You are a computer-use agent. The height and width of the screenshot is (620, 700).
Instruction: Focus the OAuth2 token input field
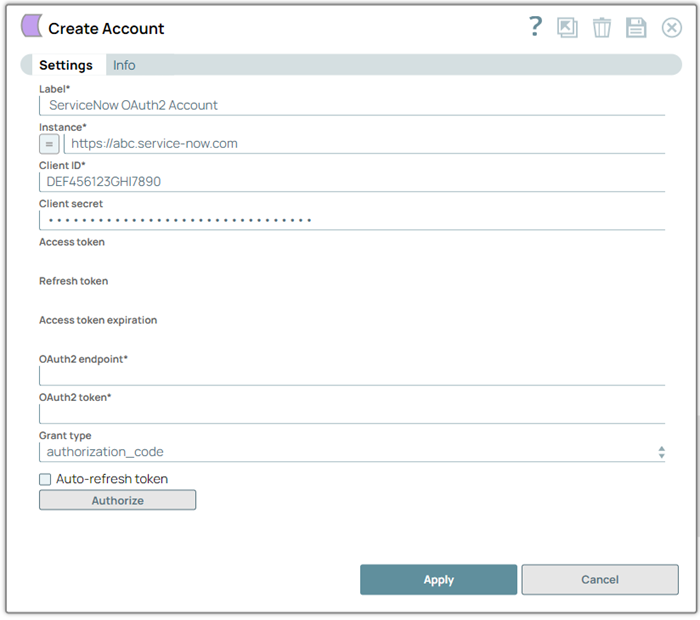pyautogui.click(x=352, y=414)
